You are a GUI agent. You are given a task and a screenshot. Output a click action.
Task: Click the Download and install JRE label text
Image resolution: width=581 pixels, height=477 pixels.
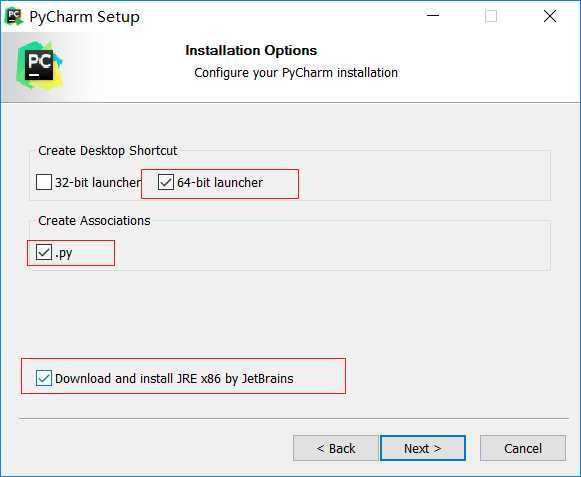(x=174, y=378)
